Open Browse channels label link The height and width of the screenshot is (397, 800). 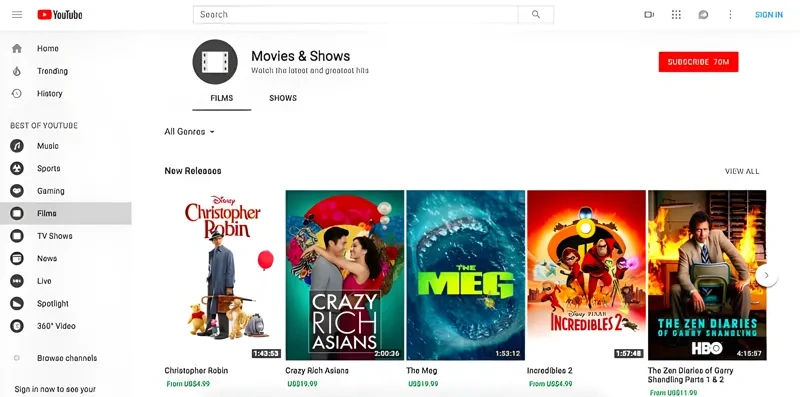click(67, 358)
